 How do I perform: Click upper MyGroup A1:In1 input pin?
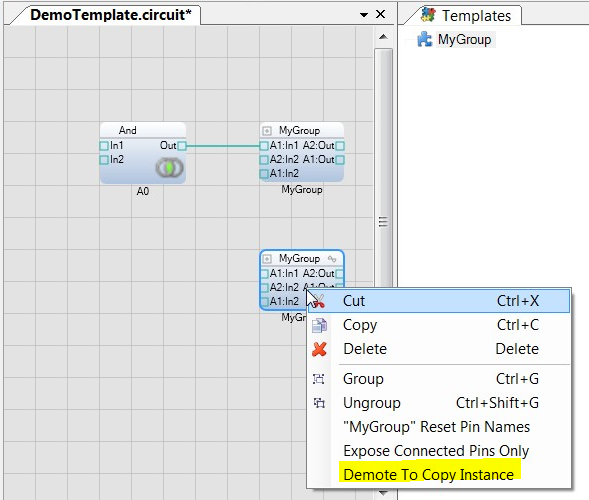(x=264, y=146)
